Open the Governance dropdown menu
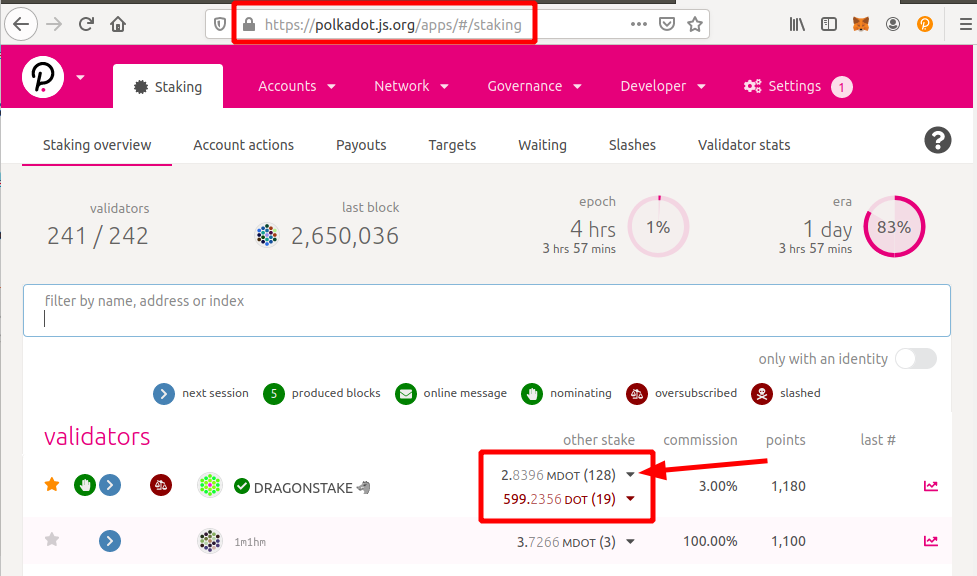This screenshot has height=576, width=977. pos(534,86)
